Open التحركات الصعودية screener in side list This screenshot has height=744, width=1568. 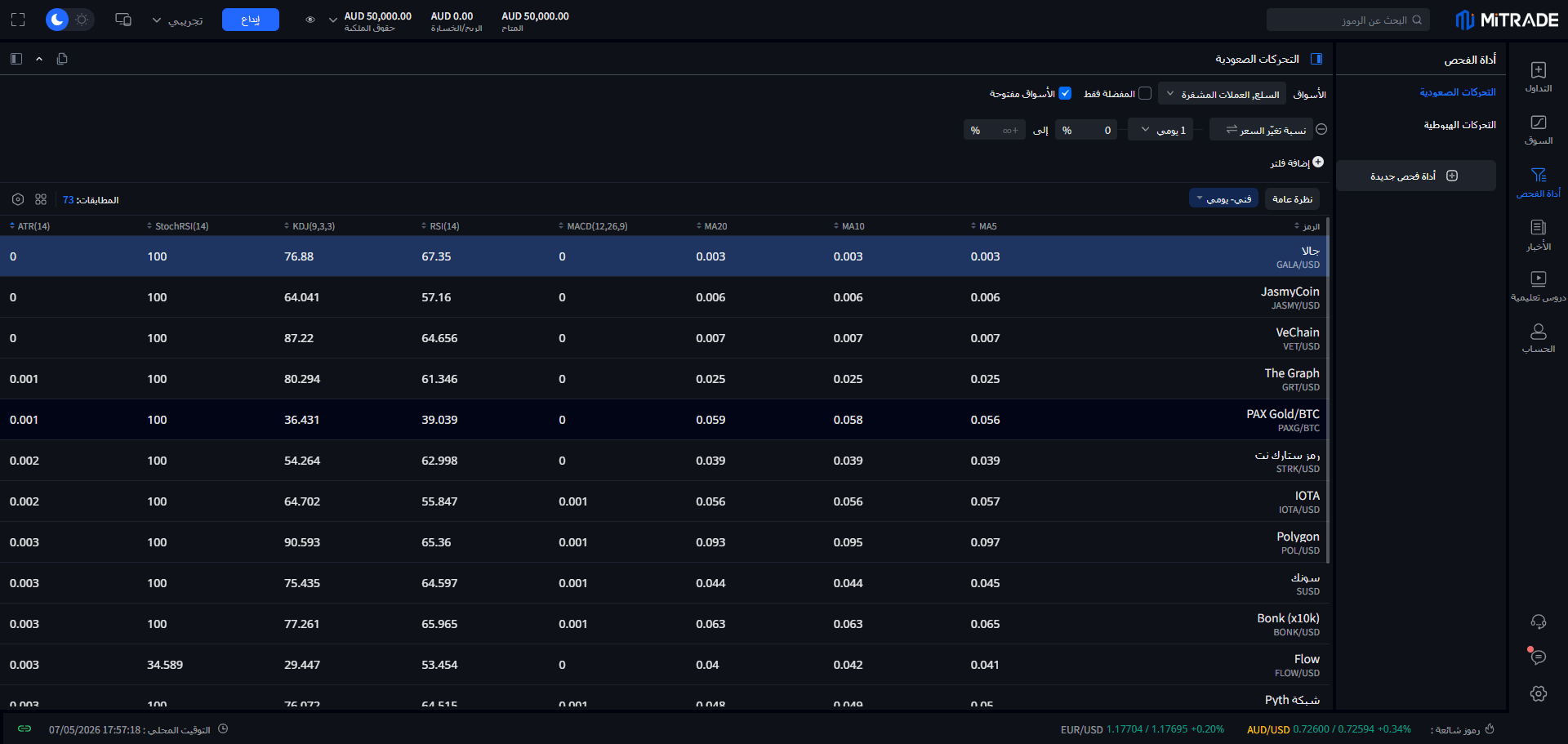(1458, 92)
